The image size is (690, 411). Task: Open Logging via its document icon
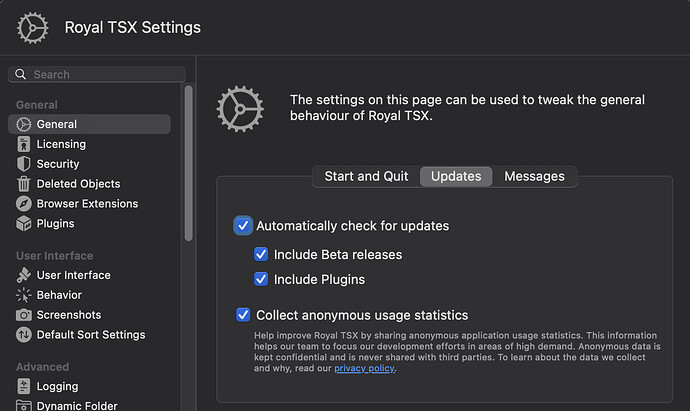[x=25, y=386]
